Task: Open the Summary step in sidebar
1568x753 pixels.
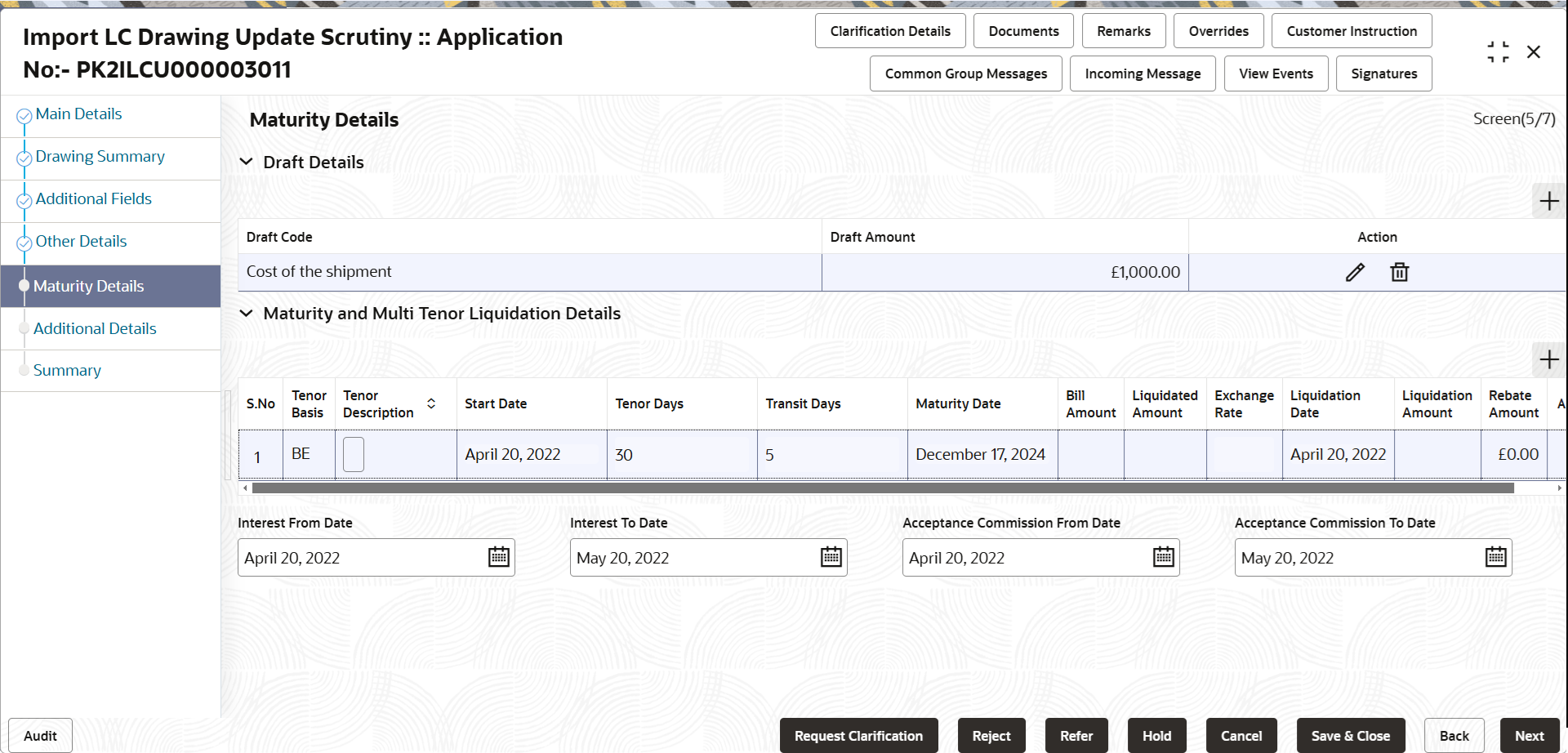Action: [67, 370]
